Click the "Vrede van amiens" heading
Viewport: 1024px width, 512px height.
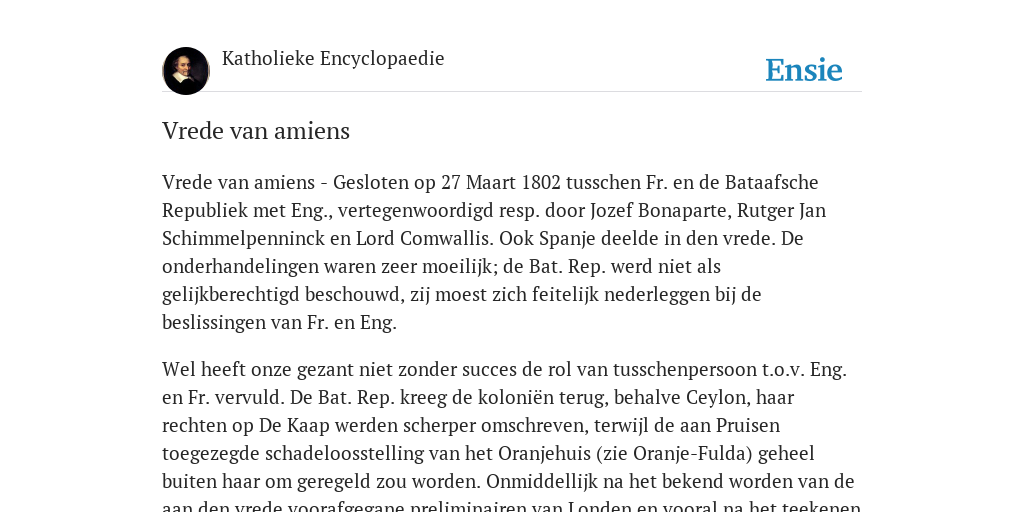point(256,131)
